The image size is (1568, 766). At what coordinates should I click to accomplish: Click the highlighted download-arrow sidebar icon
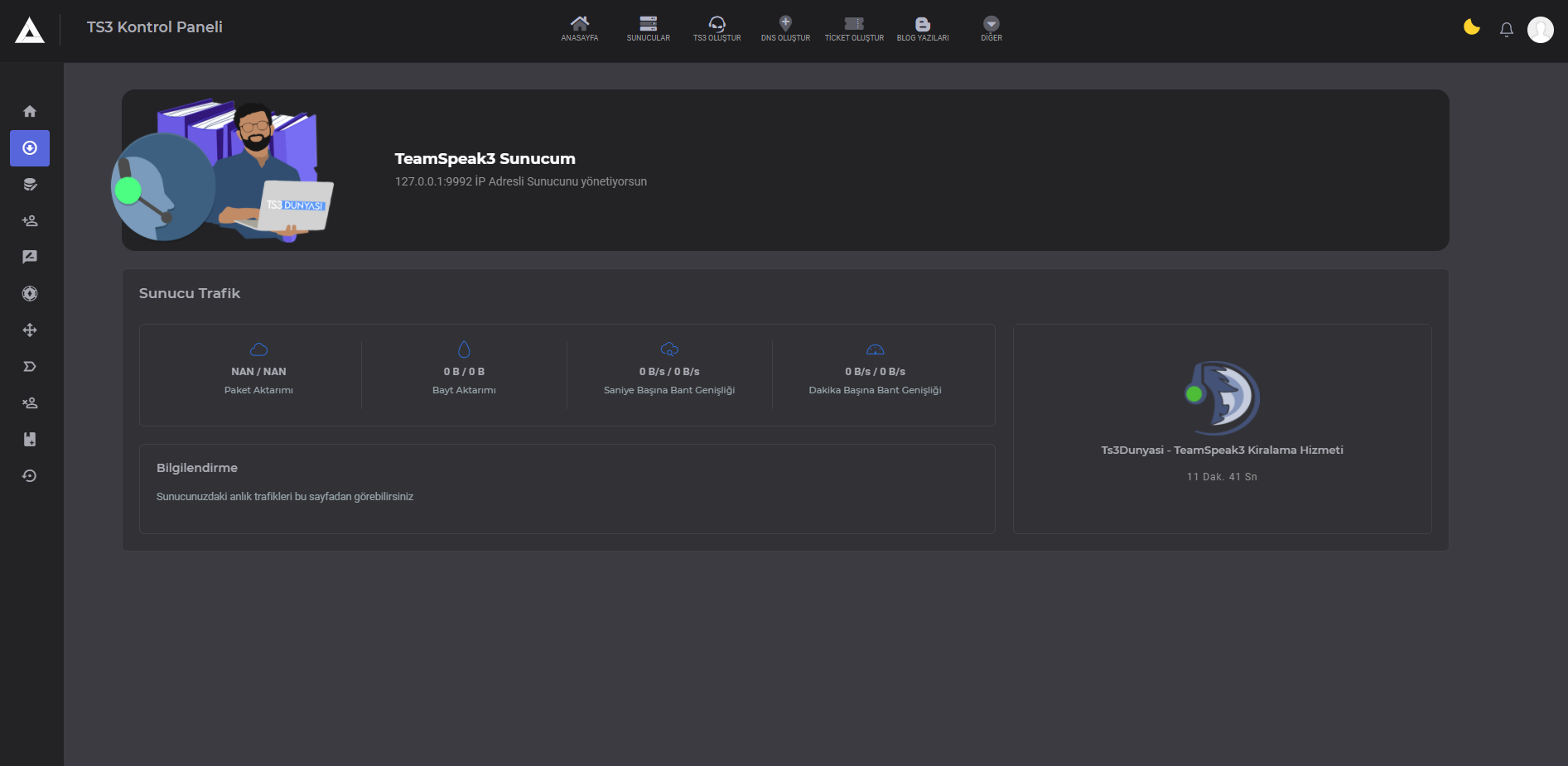(30, 148)
